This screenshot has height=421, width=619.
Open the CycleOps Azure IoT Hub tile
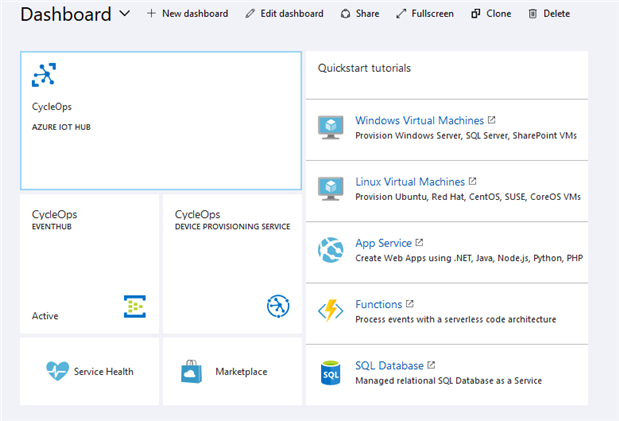pos(160,120)
